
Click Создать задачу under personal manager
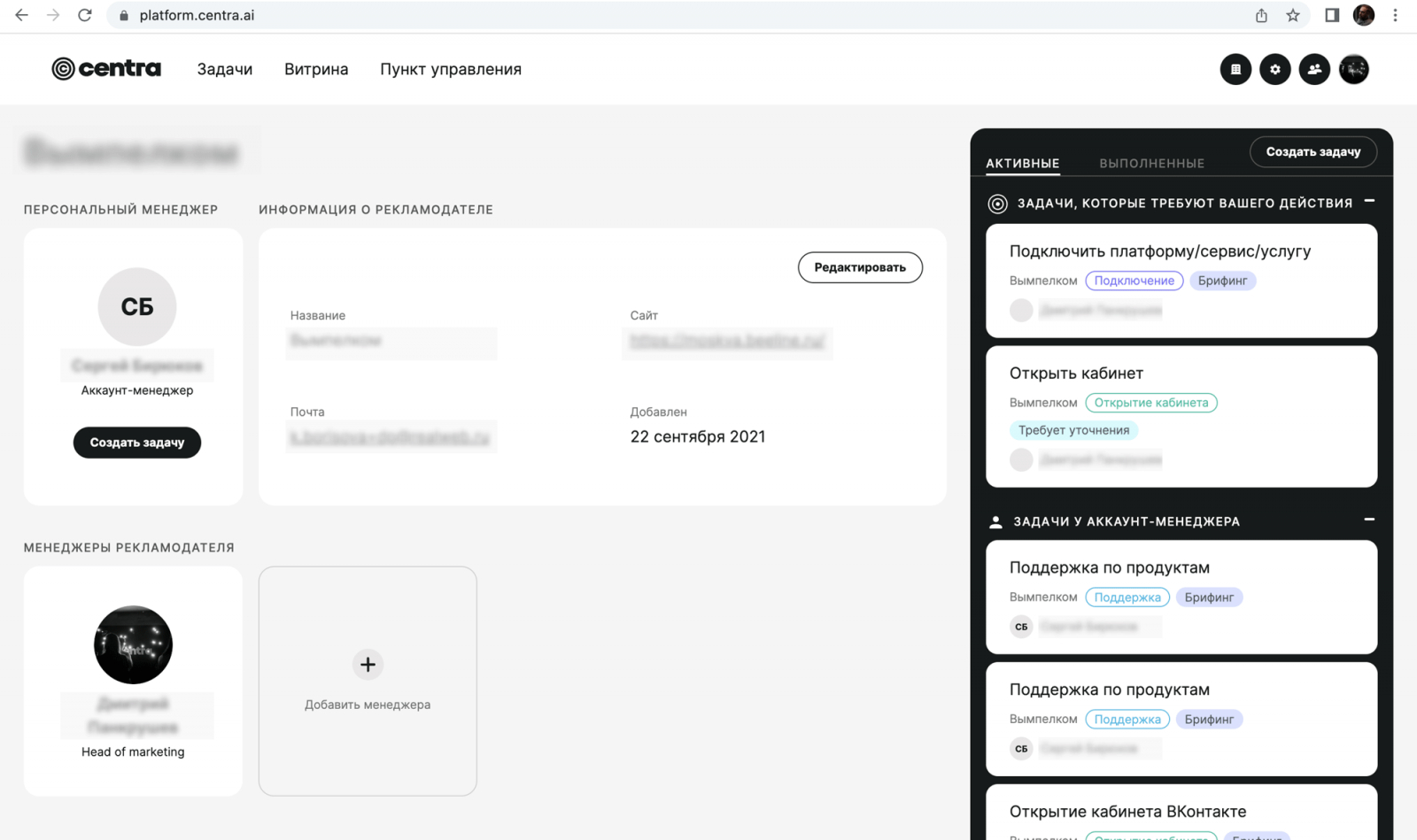137,443
